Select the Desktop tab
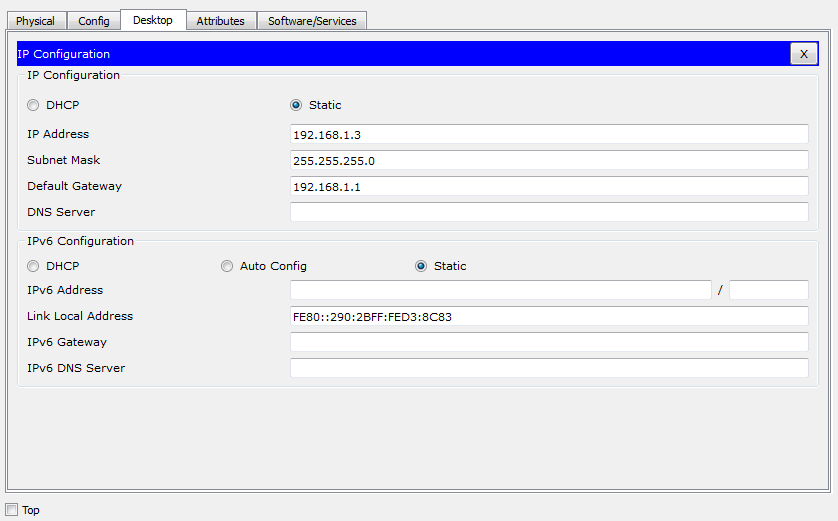The width and height of the screenshot is (838, 521). tap(153, 20)
